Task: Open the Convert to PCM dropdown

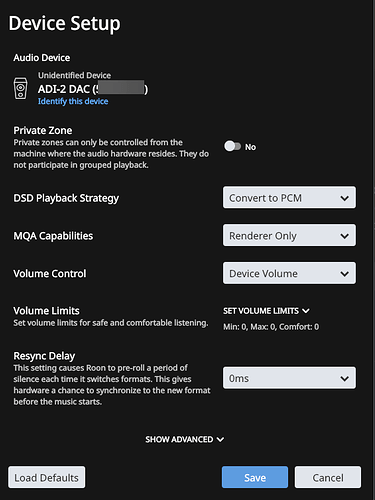Action: tap(289, 198)
